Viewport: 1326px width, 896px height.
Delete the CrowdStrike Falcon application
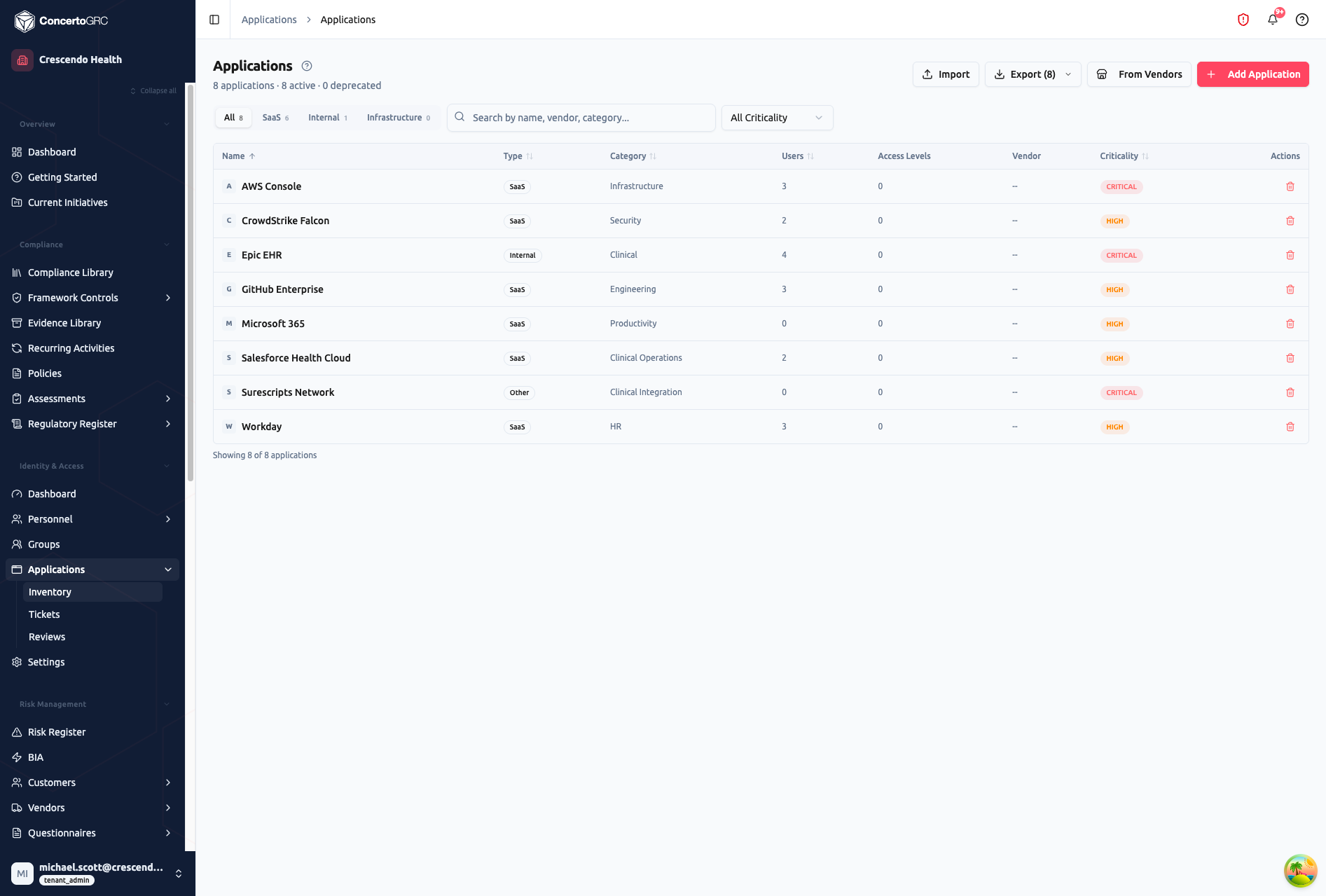1290,221
